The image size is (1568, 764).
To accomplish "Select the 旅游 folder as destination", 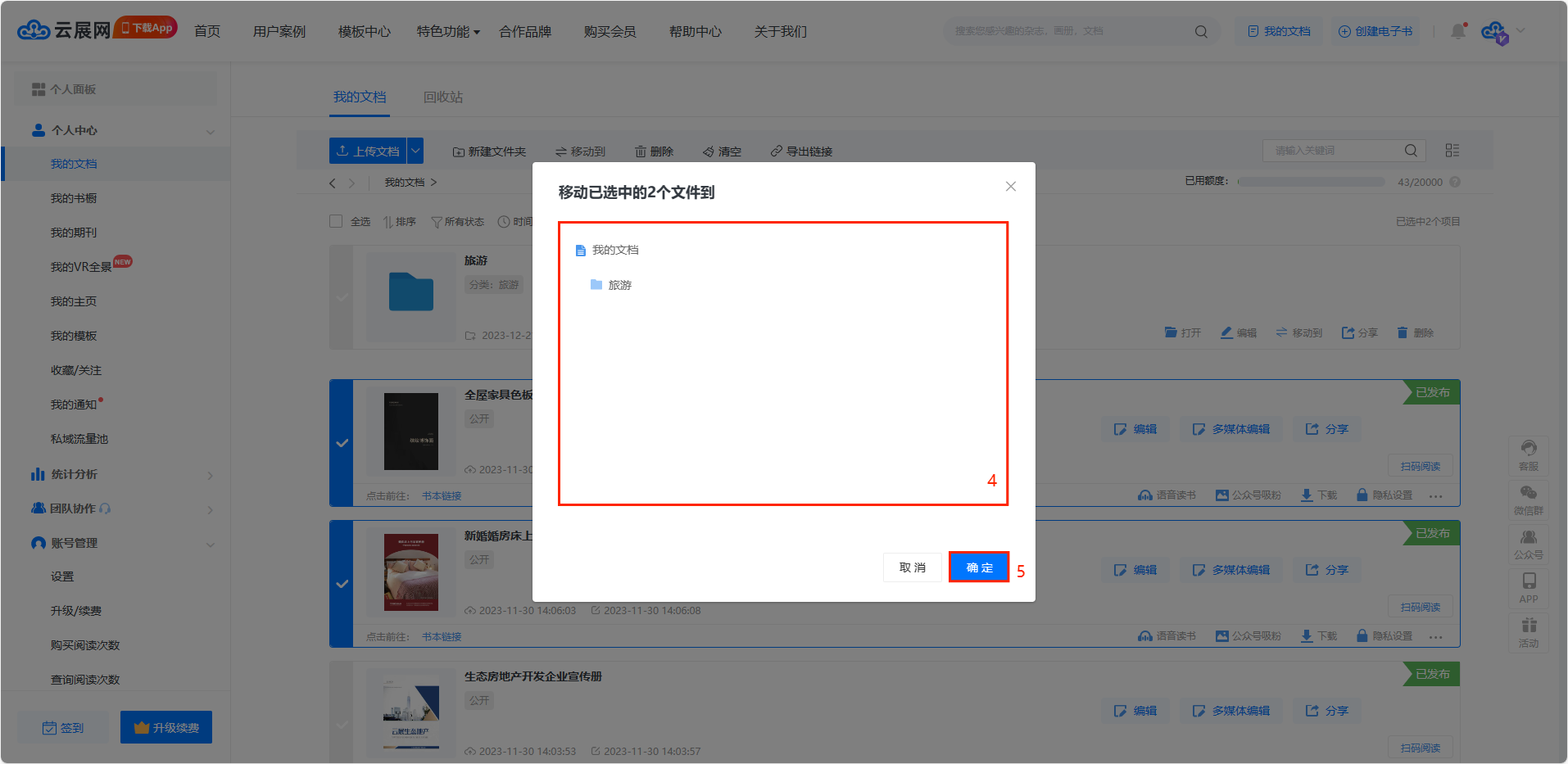I will 619,285.
